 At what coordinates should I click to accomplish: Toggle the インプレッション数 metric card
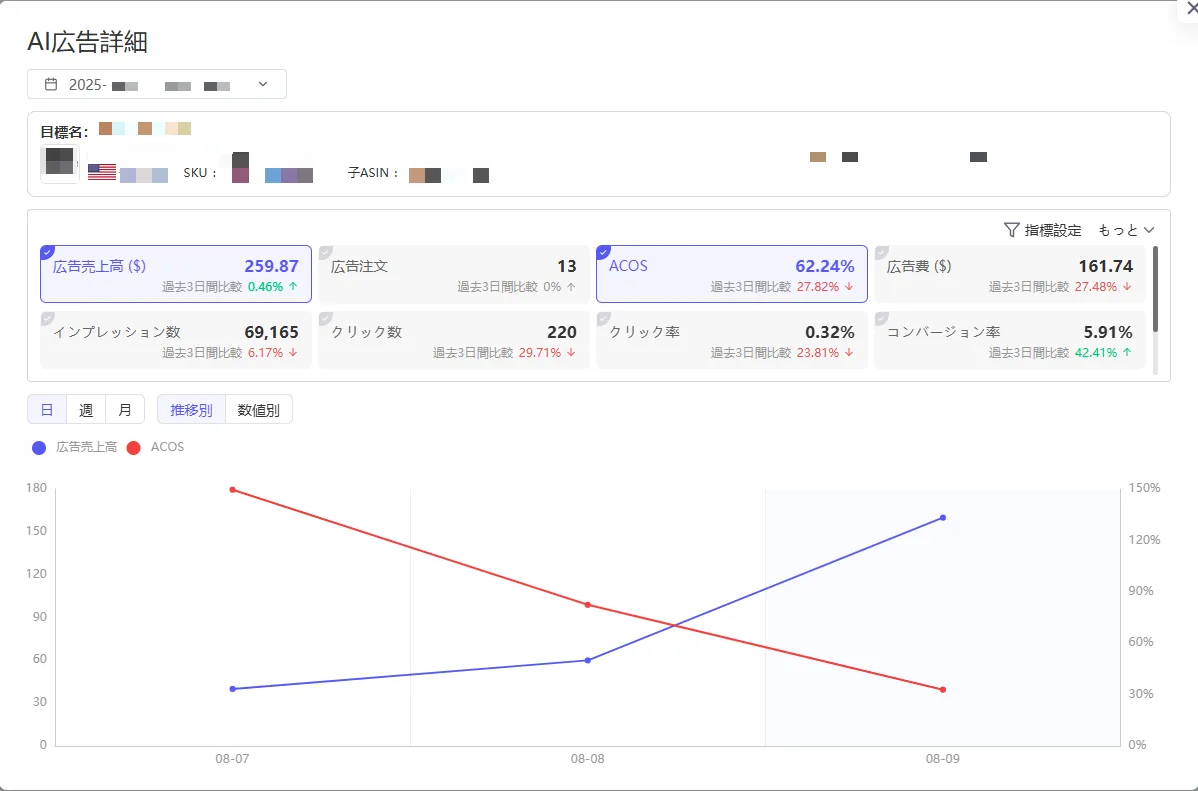point(176,340)
